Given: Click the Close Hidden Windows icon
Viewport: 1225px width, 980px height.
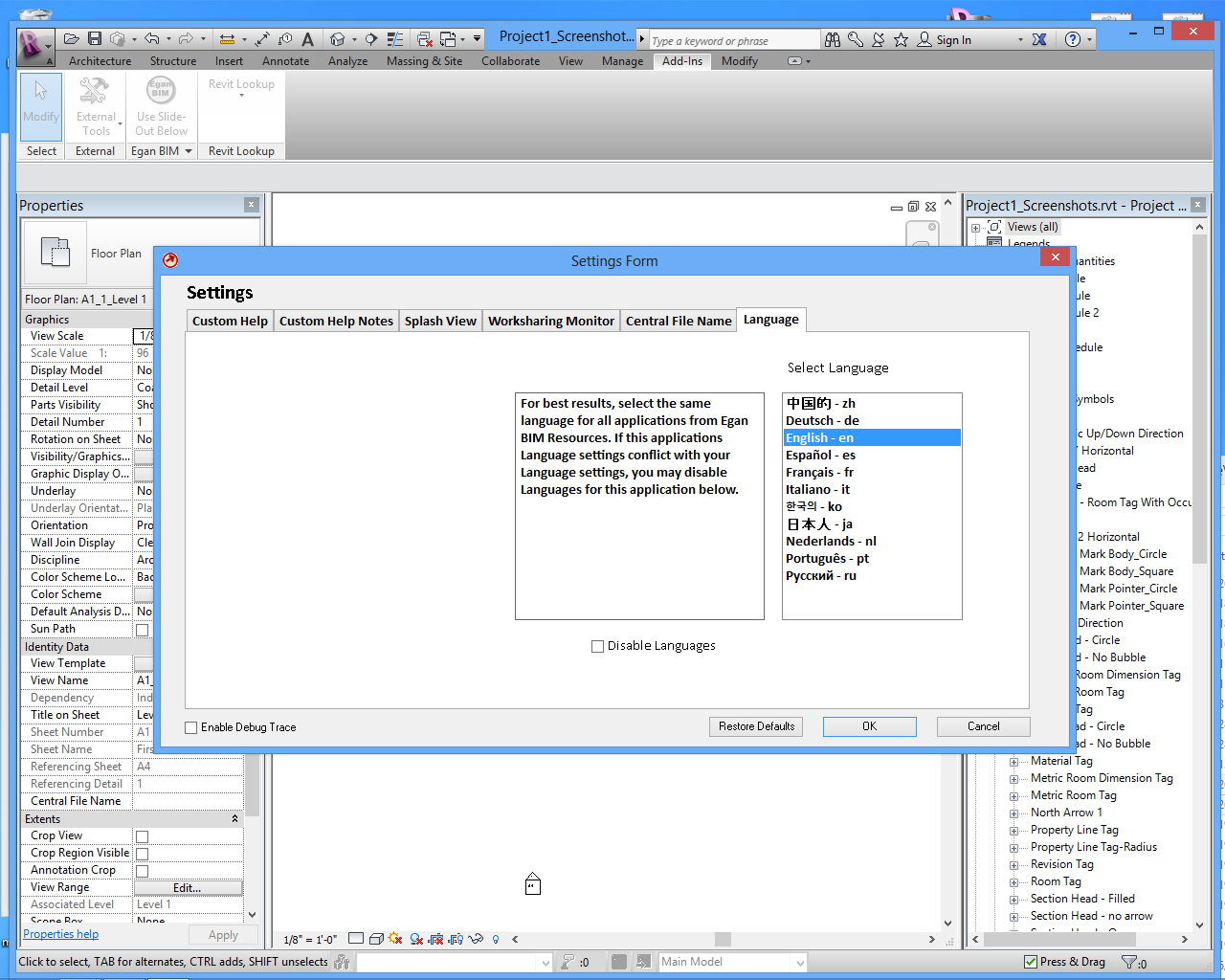Looking at the screenshot, I should [425, 39].
